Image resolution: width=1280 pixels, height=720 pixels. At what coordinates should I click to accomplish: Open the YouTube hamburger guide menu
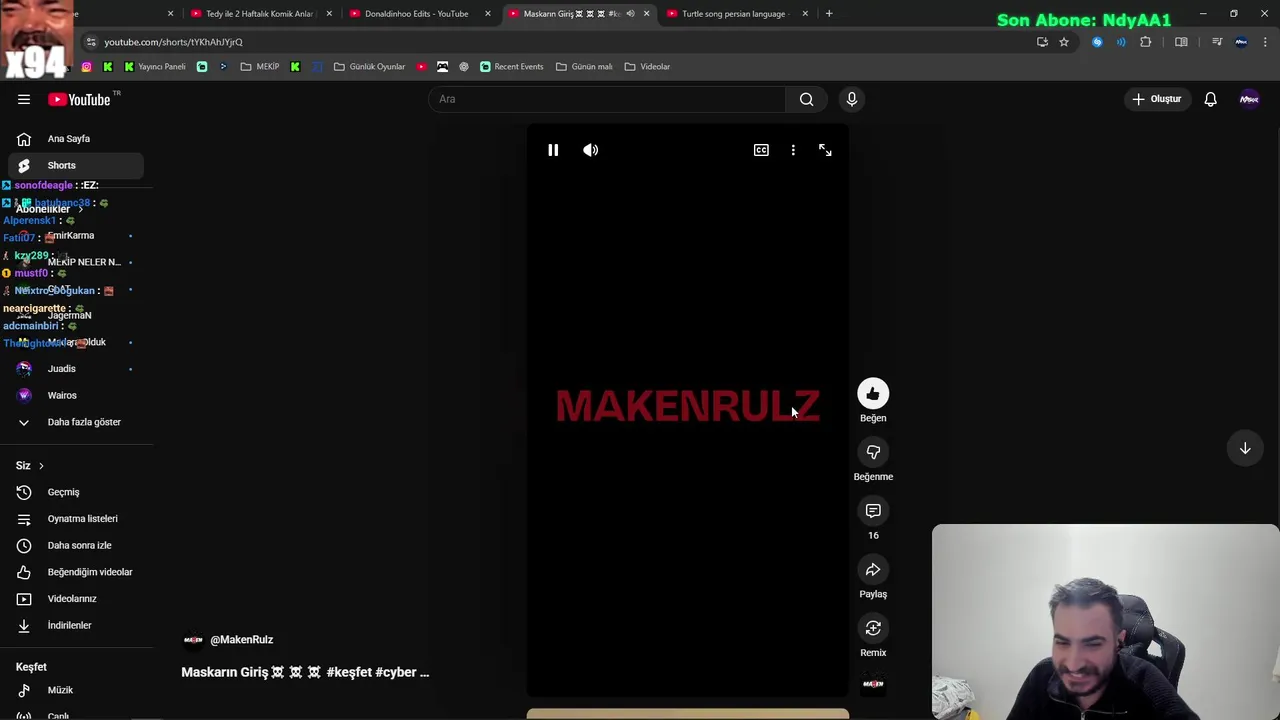coord(24,99)
